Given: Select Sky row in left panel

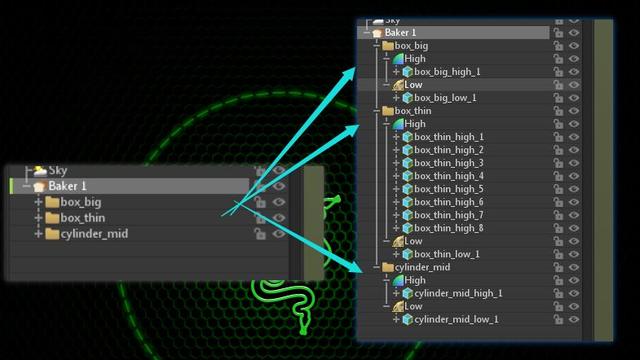Looking at the screenshot, I should tap(130, 170).
